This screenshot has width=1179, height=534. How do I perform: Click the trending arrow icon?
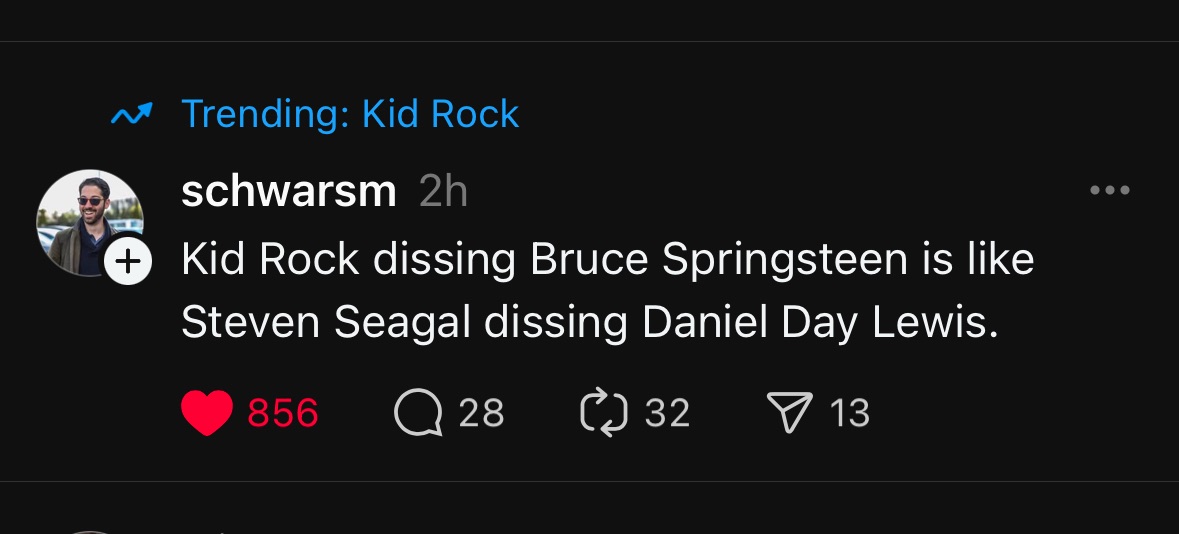[x=131, y=116]
